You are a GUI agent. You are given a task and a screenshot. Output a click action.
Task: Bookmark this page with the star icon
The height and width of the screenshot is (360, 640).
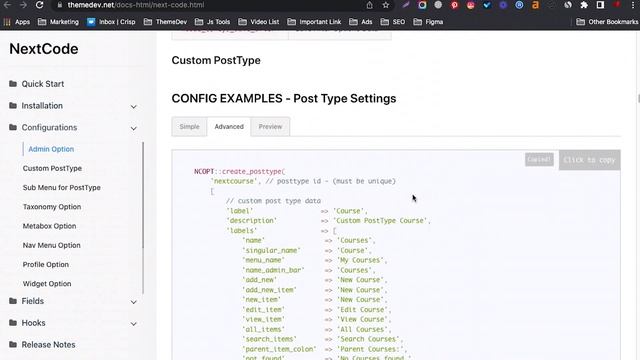point(386,5)
